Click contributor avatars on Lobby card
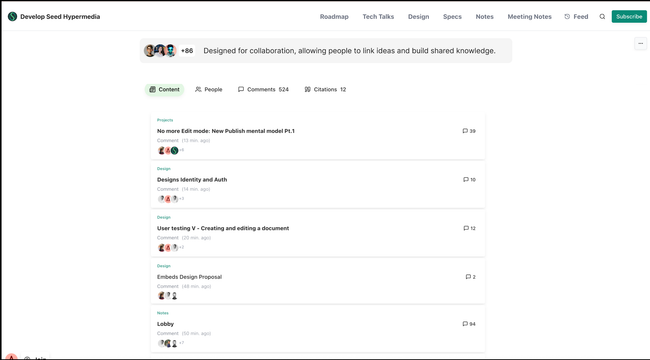Image resolution: width=650 pixels, height=360 pixels. click(171, 343)
